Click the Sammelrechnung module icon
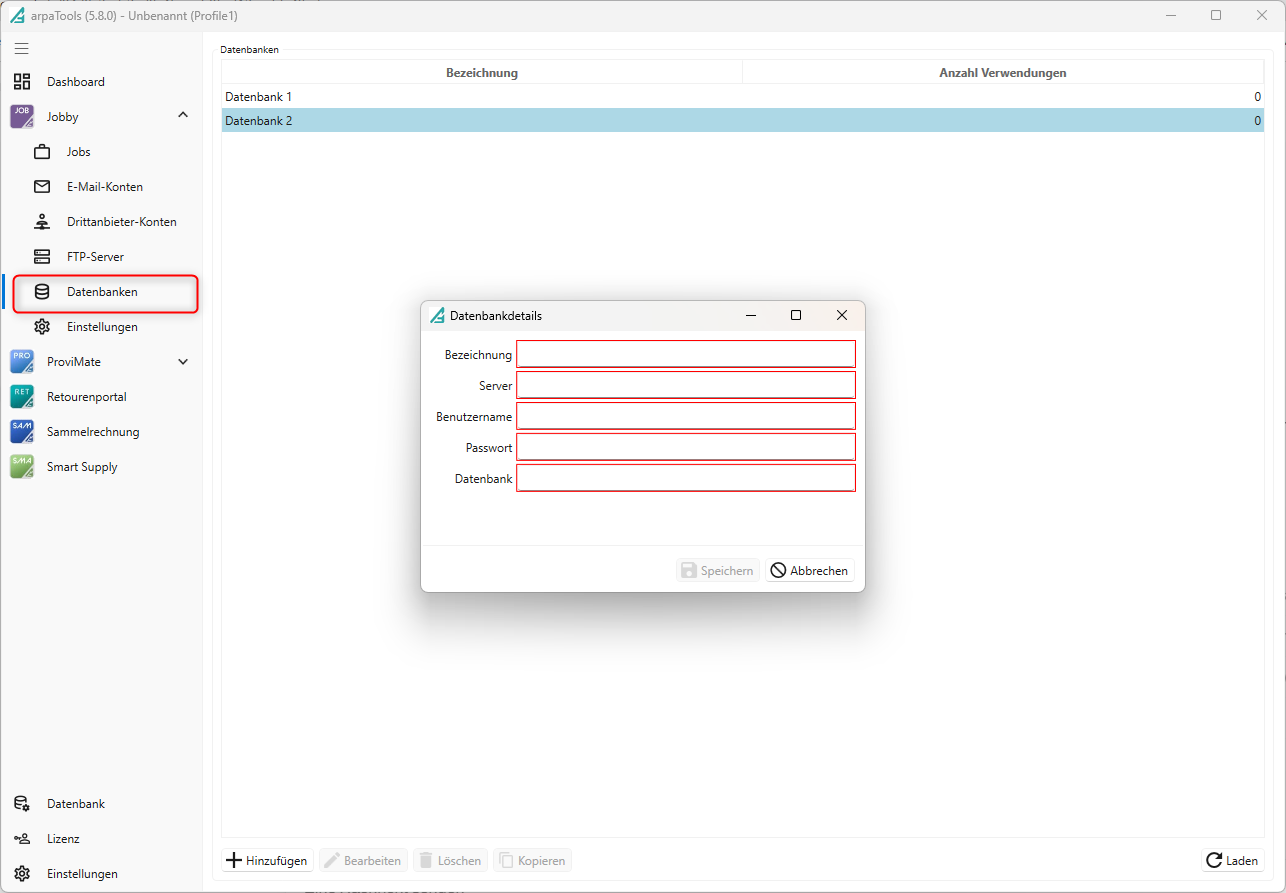Screen dimensions: 1286x893 (x=22, y=432)
